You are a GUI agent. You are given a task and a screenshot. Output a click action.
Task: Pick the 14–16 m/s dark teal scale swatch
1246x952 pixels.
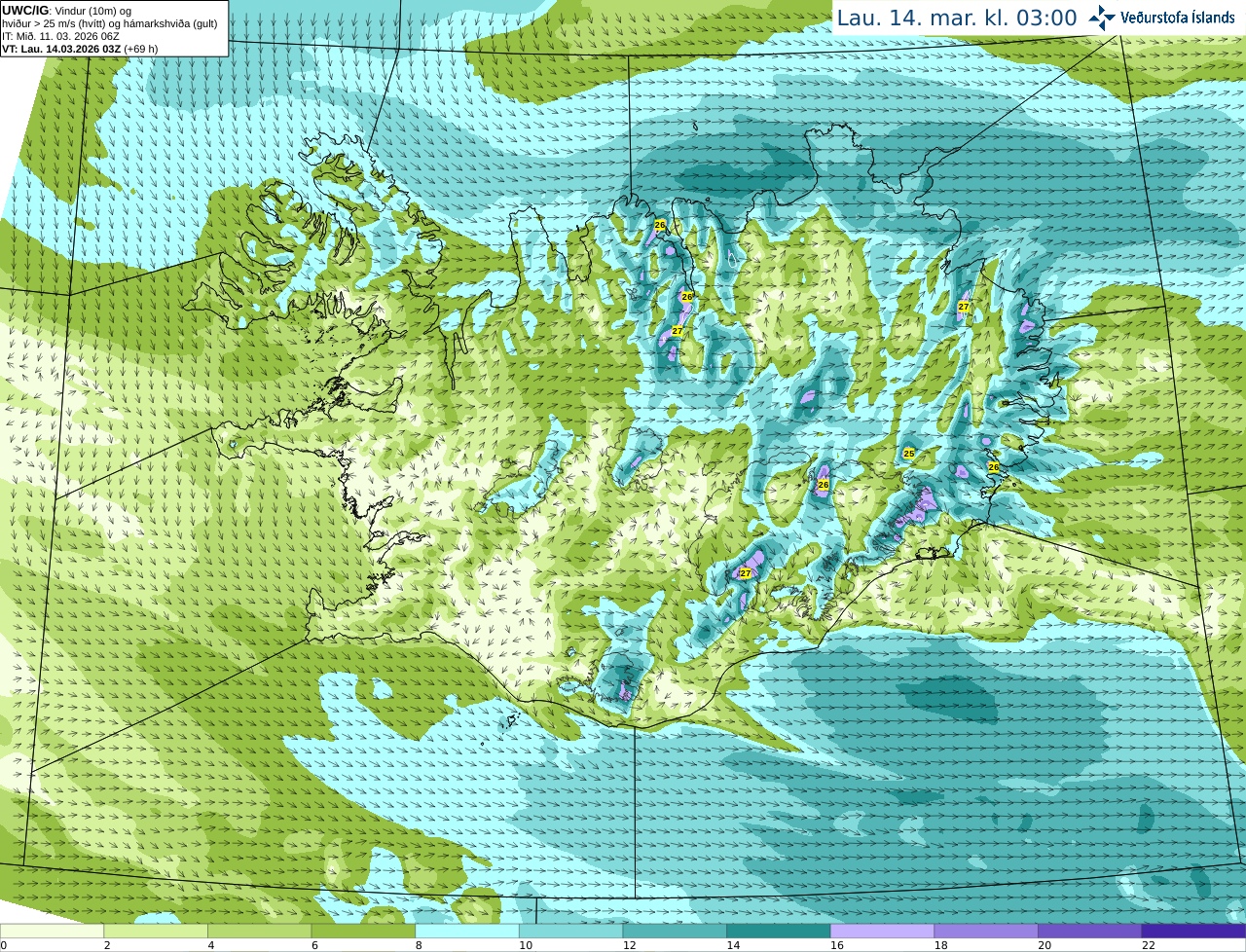[779, 931]
